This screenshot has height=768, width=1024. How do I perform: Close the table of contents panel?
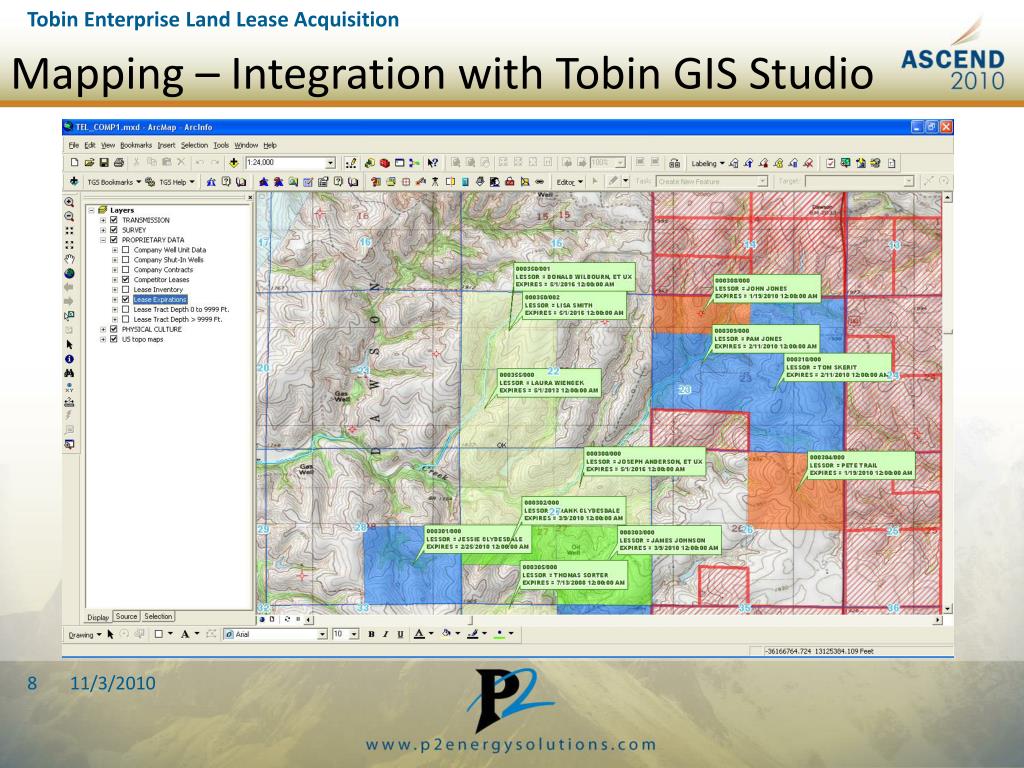coord(249,197)
